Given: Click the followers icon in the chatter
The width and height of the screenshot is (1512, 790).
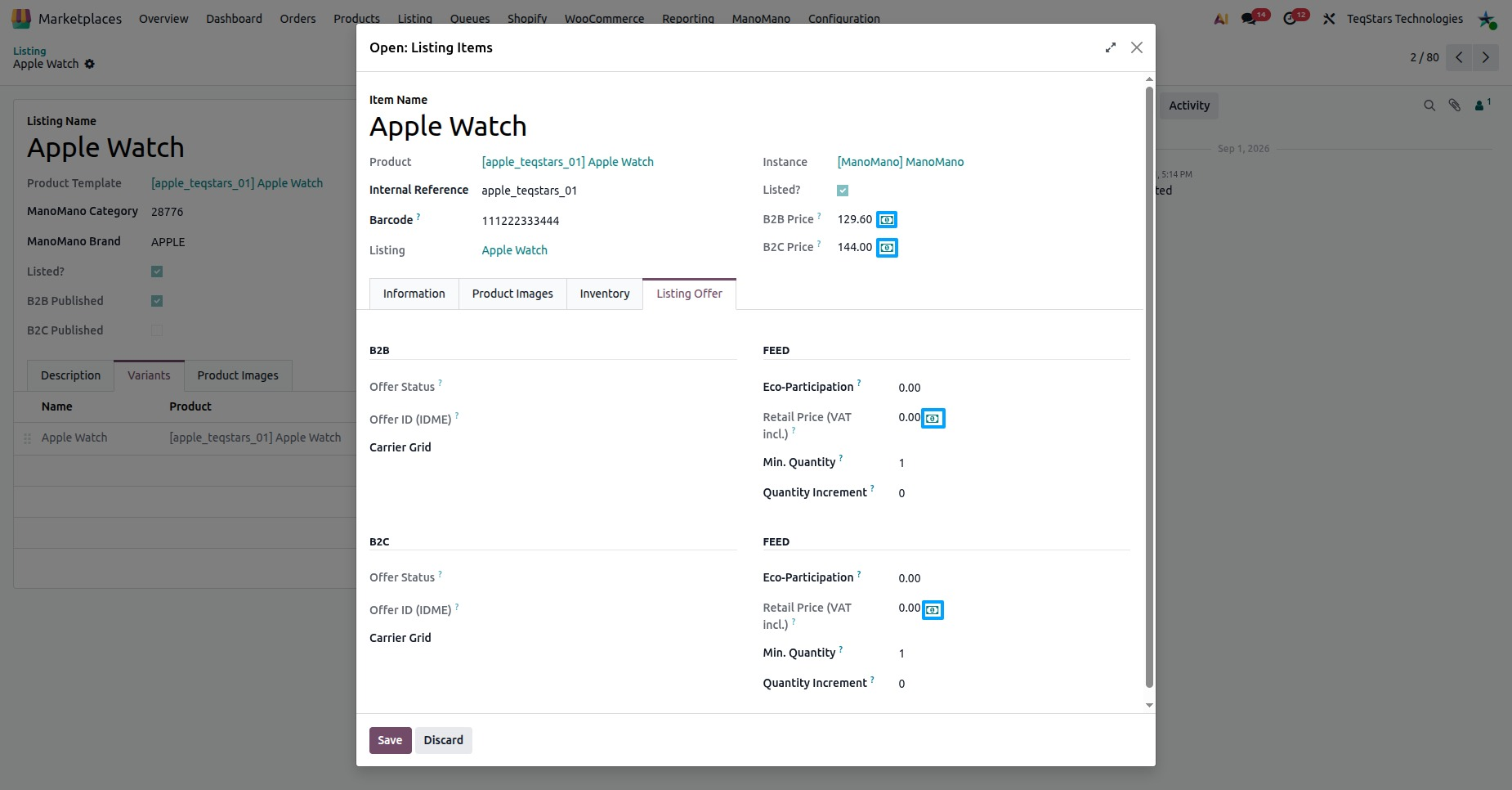Looking at the screenshot, I should click(x=1483, y=105).
